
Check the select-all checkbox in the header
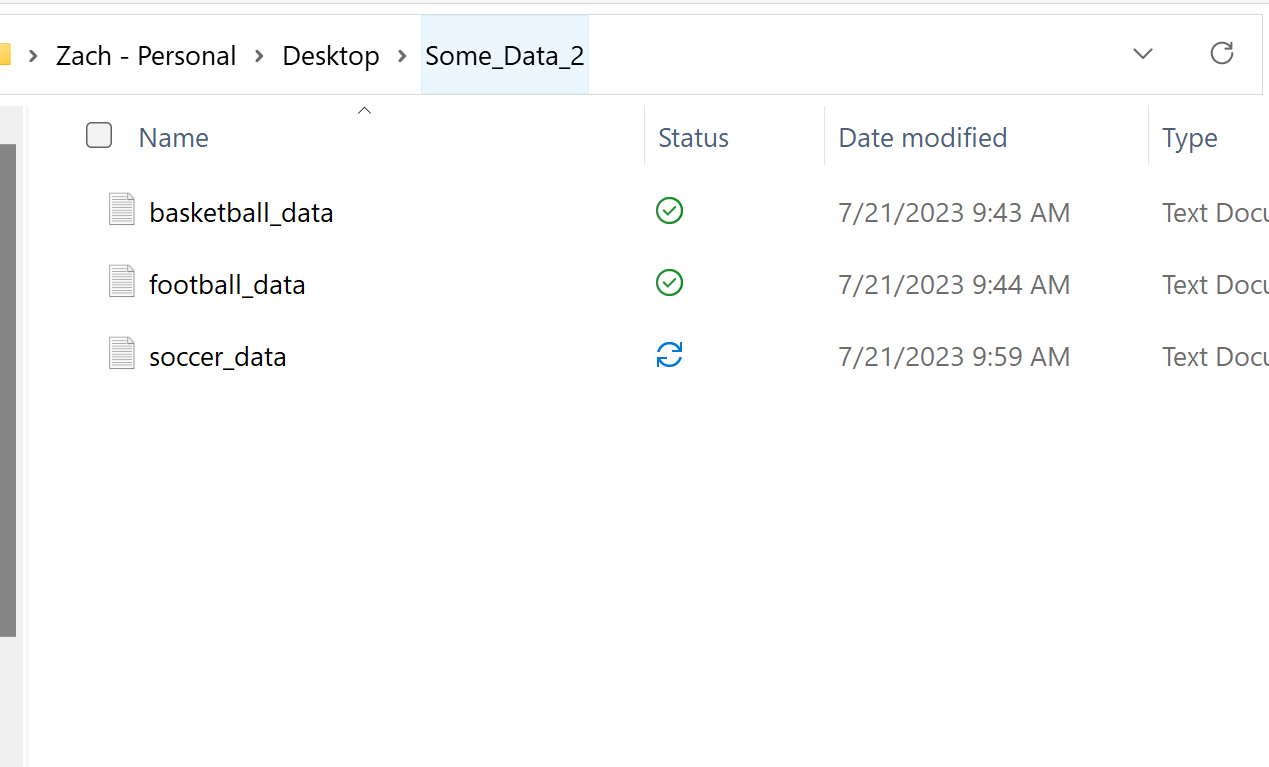(x=99, y=134)
